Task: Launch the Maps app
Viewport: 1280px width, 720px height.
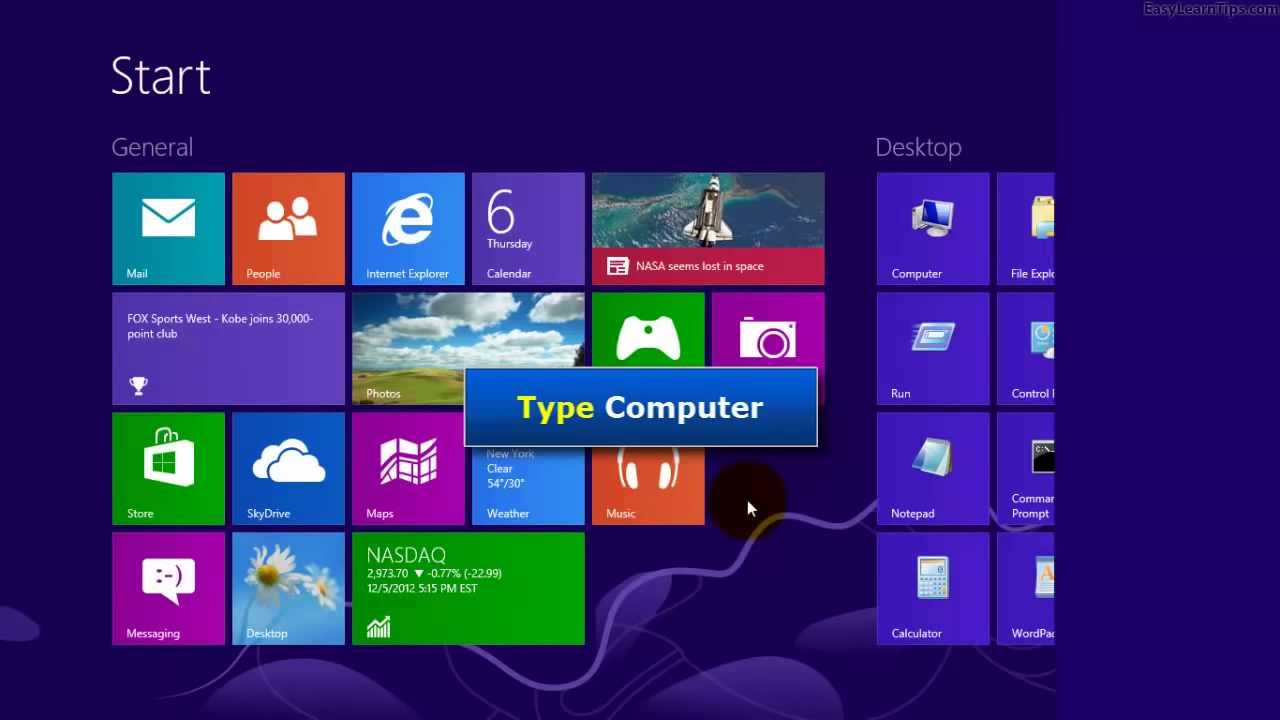Action: (x=408, y=468)
